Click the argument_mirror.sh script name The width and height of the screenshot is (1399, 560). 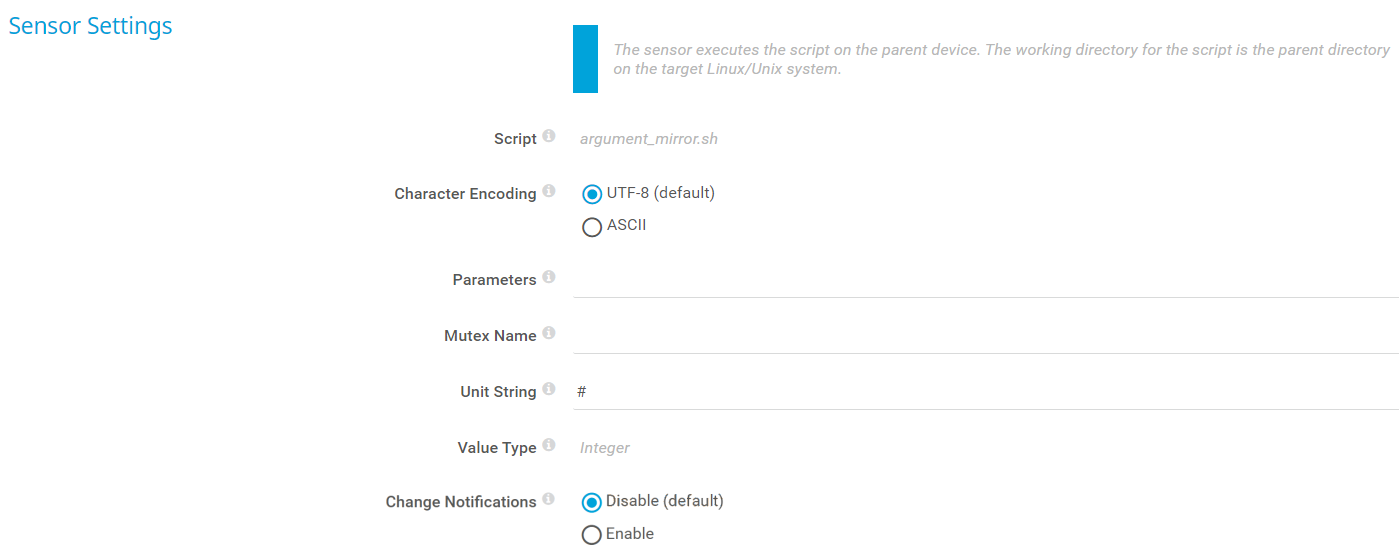click(x=649, y=139)
